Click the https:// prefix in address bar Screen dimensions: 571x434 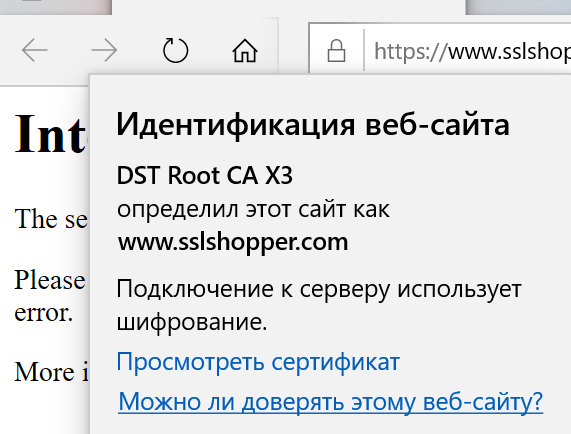410,51
